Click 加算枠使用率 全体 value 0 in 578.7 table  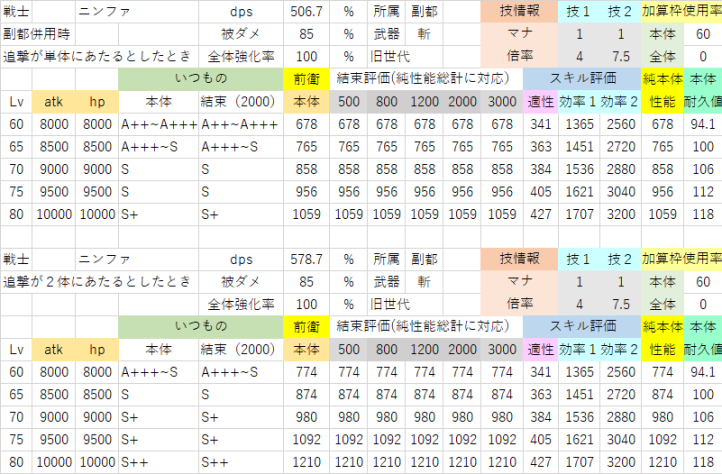pos(703,304)
